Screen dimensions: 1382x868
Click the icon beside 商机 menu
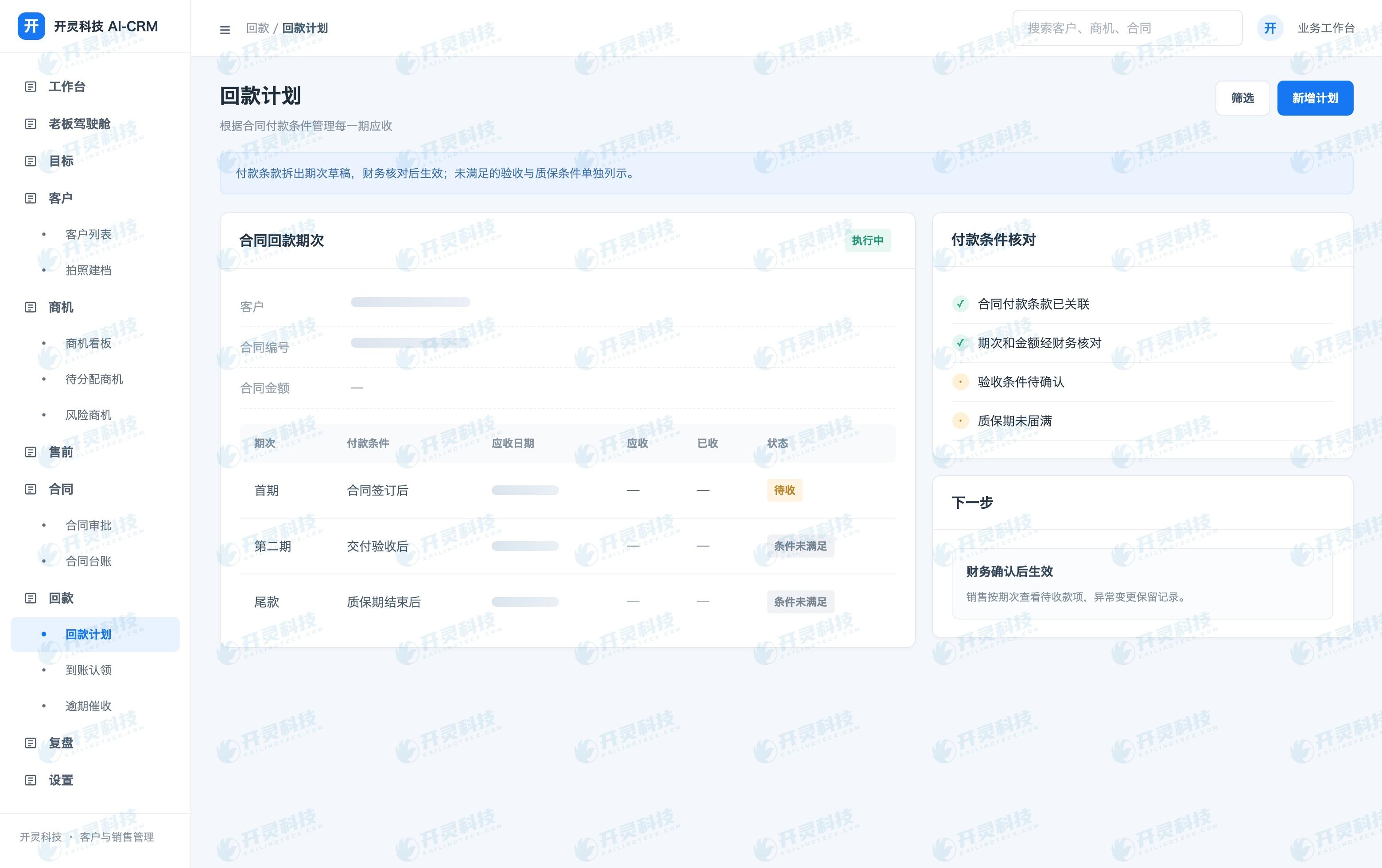31,307
